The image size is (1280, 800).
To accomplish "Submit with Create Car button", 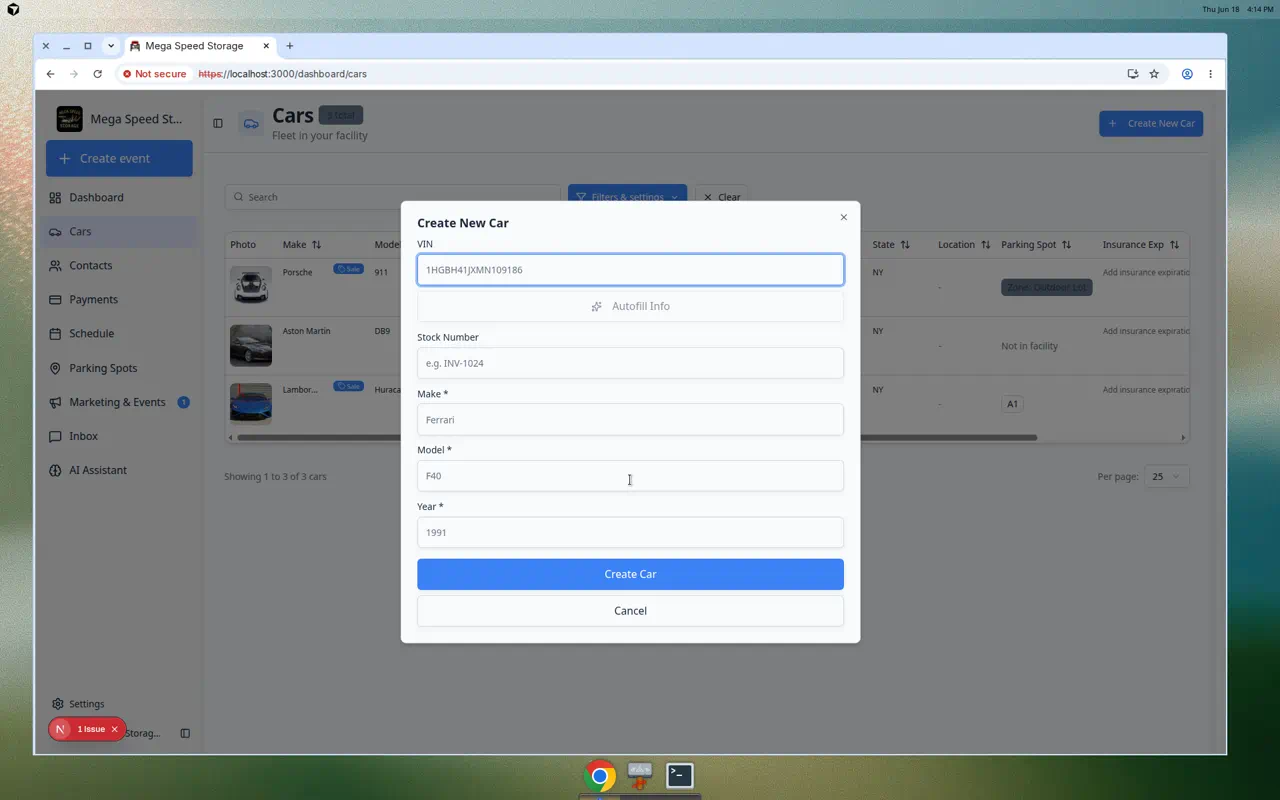I will click(630, 574).
